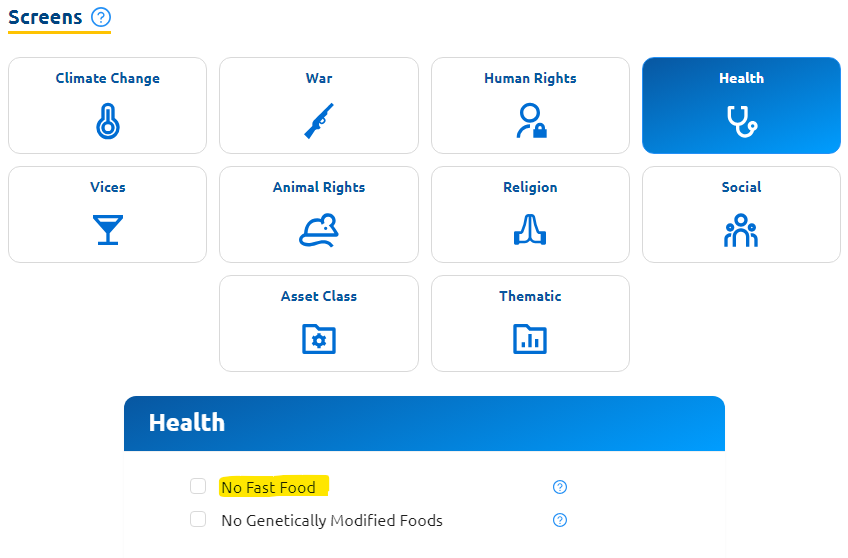Check No Genetically Modified Foods box
The image size is (848, 558).
pos(198,520)
